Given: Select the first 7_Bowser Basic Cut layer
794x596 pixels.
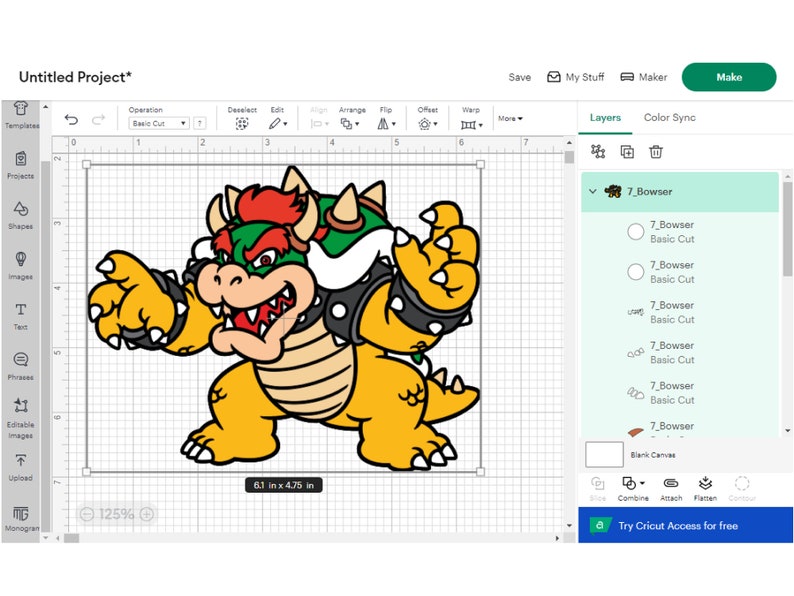Looking at the screenshot, I should click(x=680, y=231).
